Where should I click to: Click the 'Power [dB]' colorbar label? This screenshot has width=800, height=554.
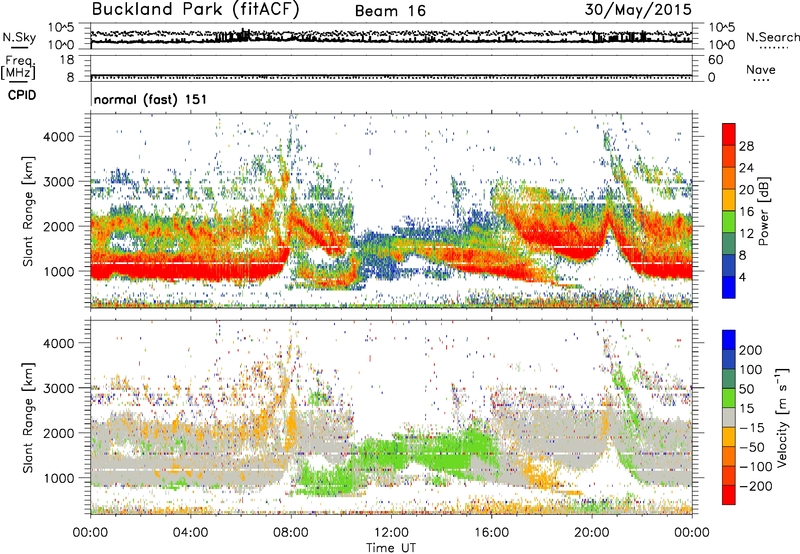click(x=763, y=211)
